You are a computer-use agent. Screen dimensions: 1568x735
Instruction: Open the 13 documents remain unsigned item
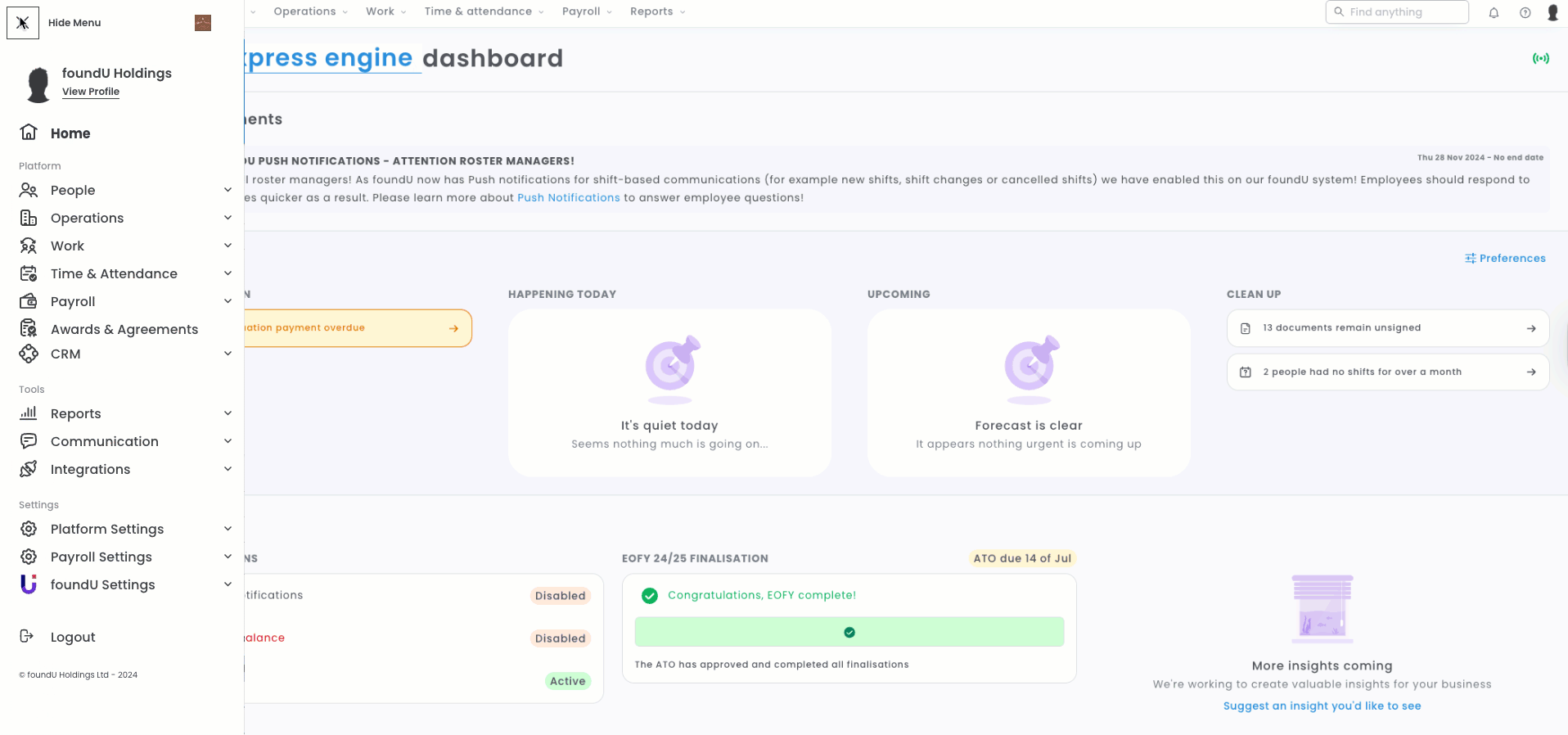coord(1387,328)
